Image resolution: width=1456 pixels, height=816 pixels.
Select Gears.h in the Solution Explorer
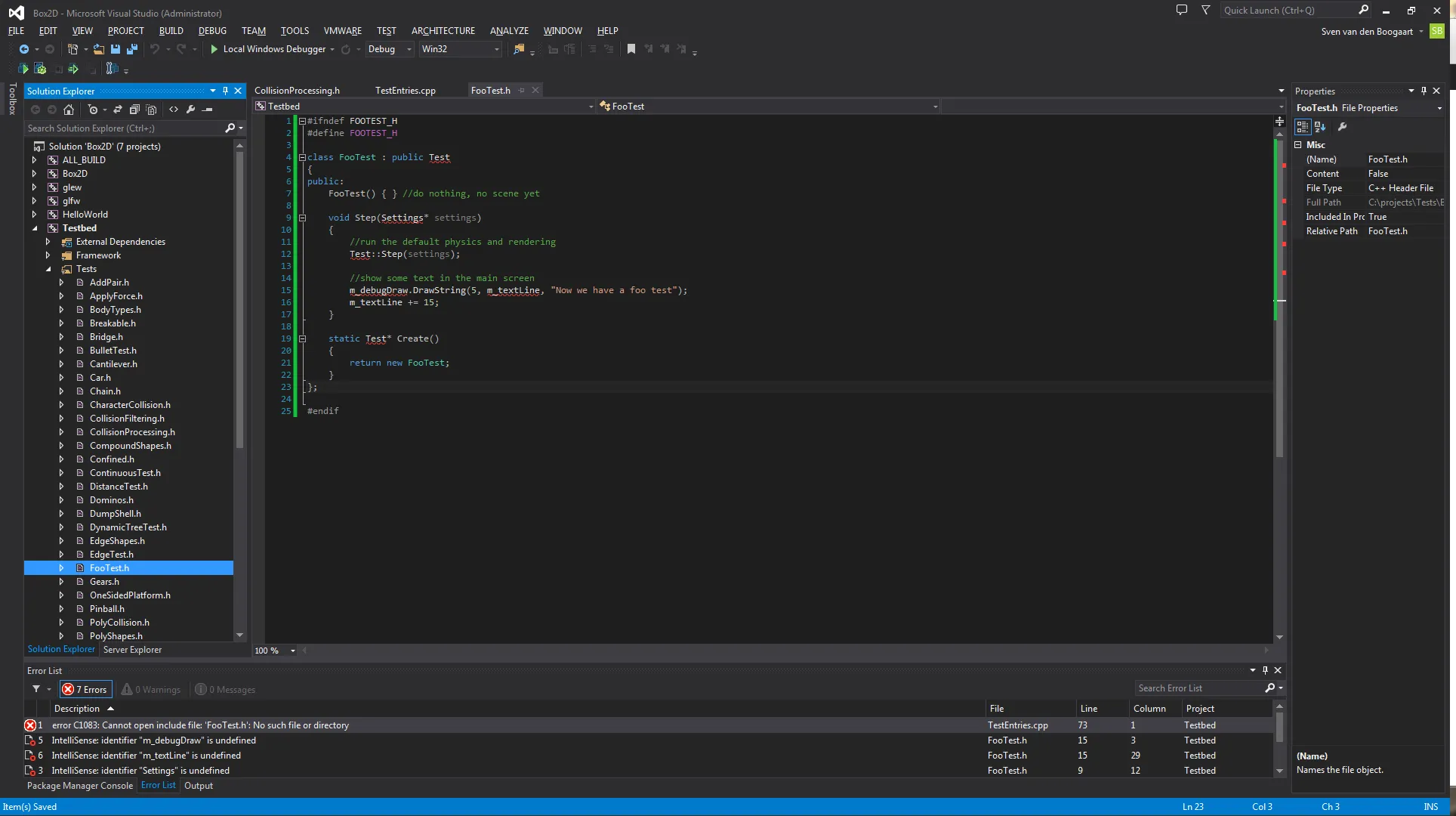(x=104, y=582)
